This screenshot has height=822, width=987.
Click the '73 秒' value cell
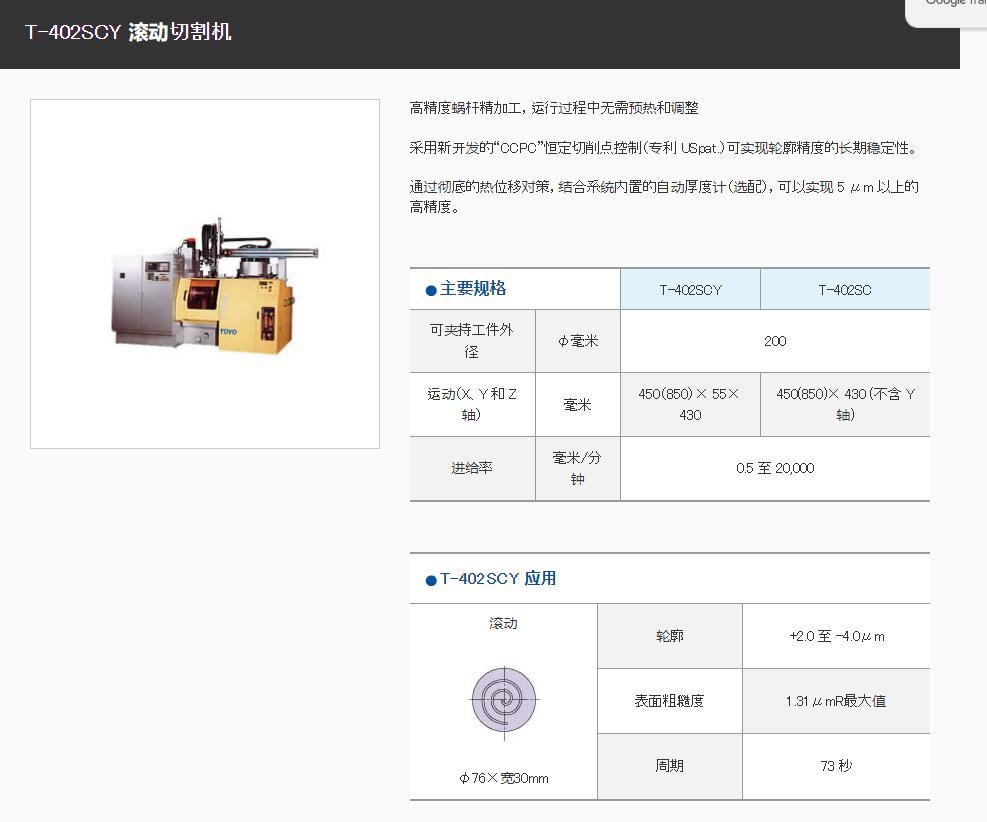(836, 766)
